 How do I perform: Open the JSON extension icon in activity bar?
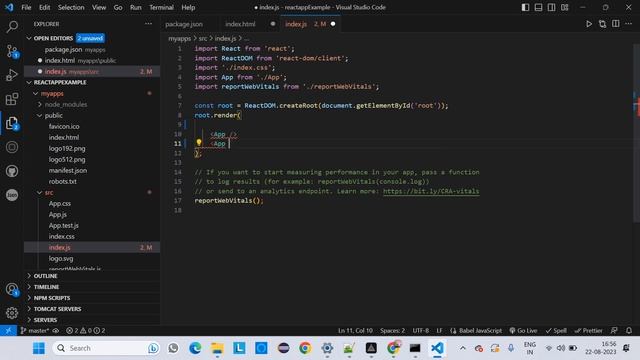pos(12,195)
